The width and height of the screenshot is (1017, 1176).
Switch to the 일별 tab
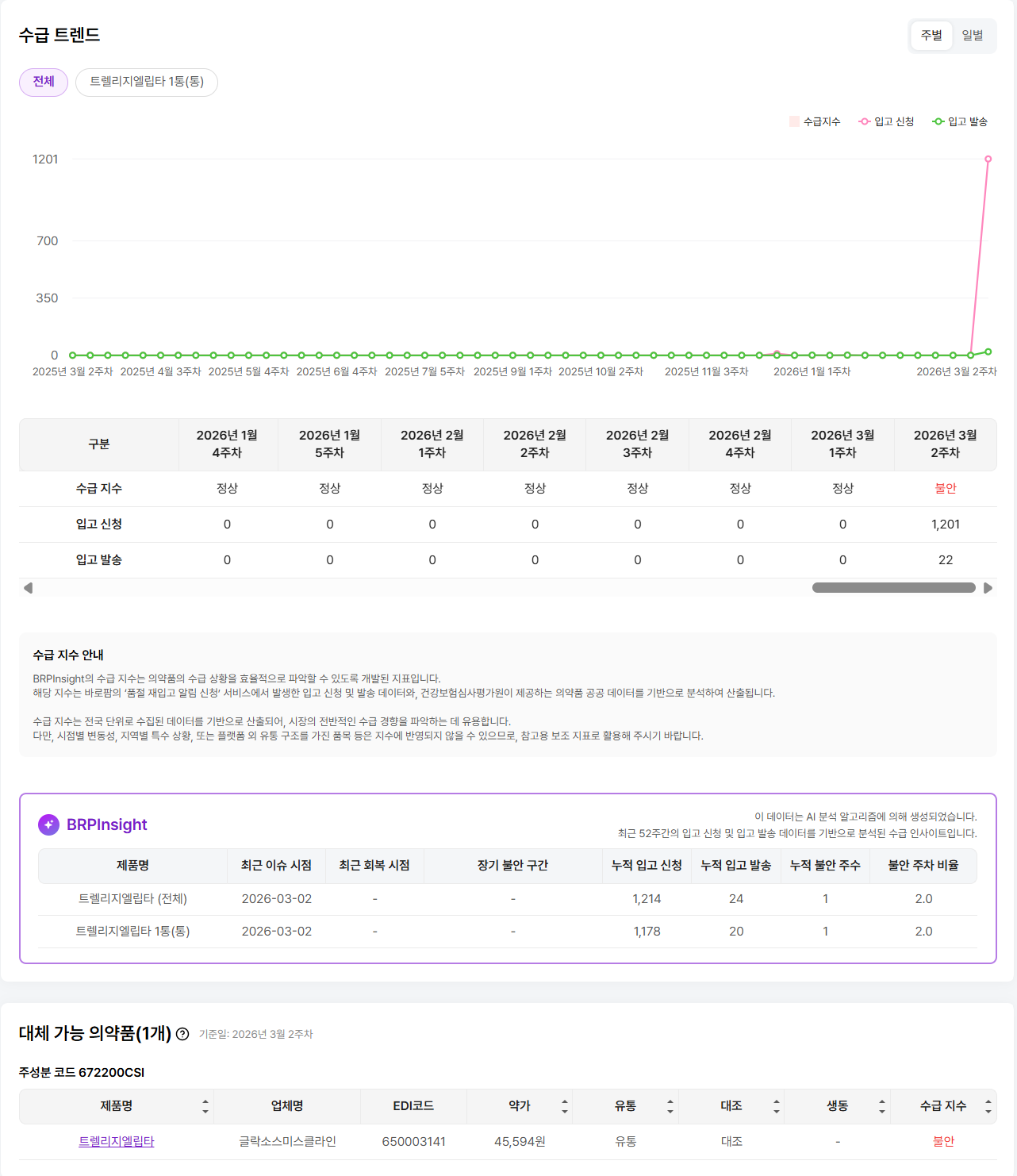click(x=973, y=36)
